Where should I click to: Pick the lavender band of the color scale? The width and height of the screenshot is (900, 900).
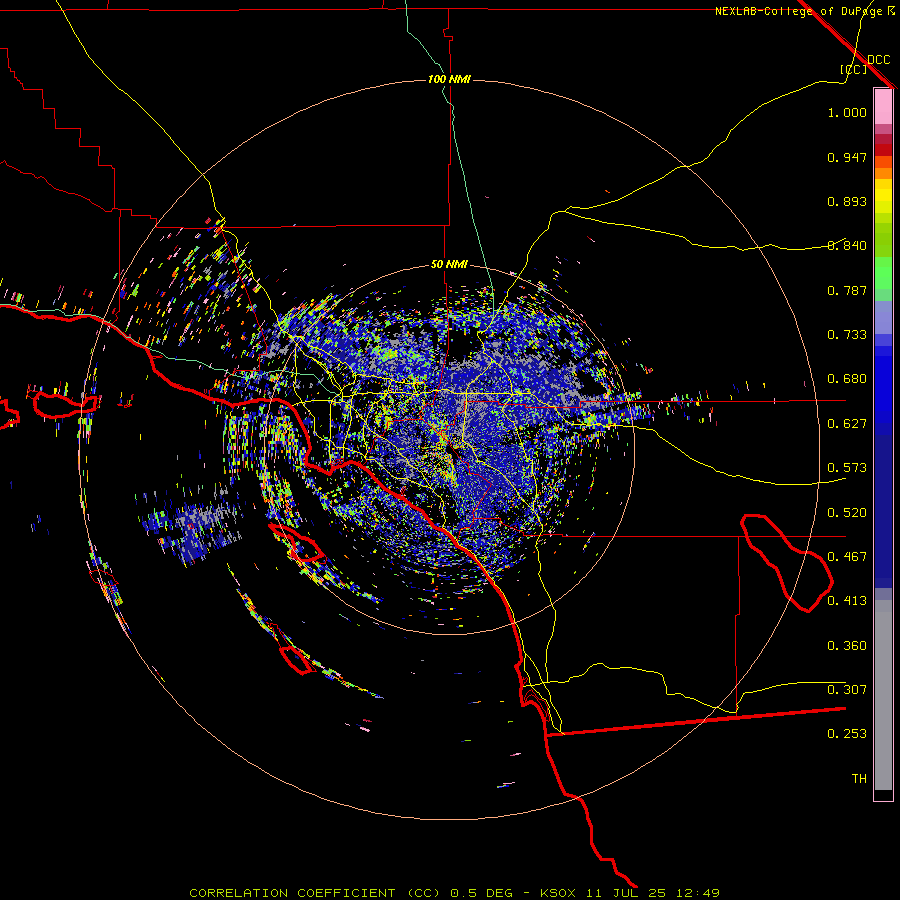[883, 318]
